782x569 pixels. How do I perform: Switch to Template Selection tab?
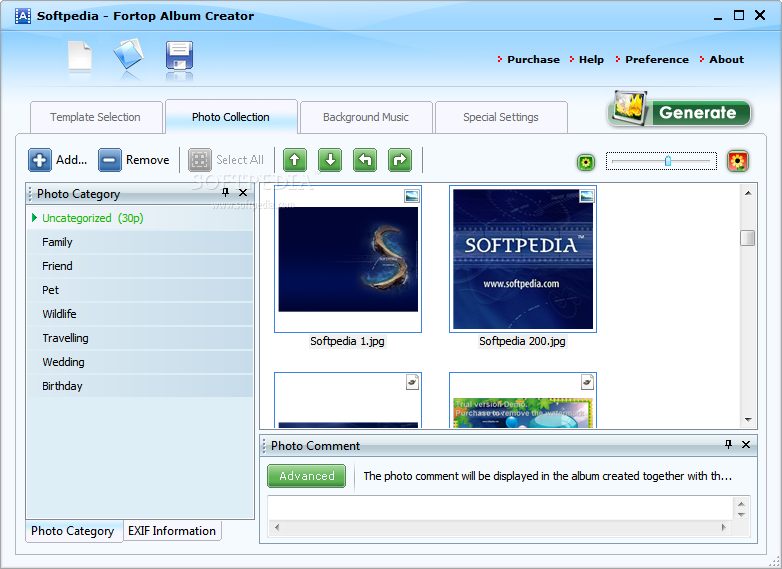tap(96, 117)
